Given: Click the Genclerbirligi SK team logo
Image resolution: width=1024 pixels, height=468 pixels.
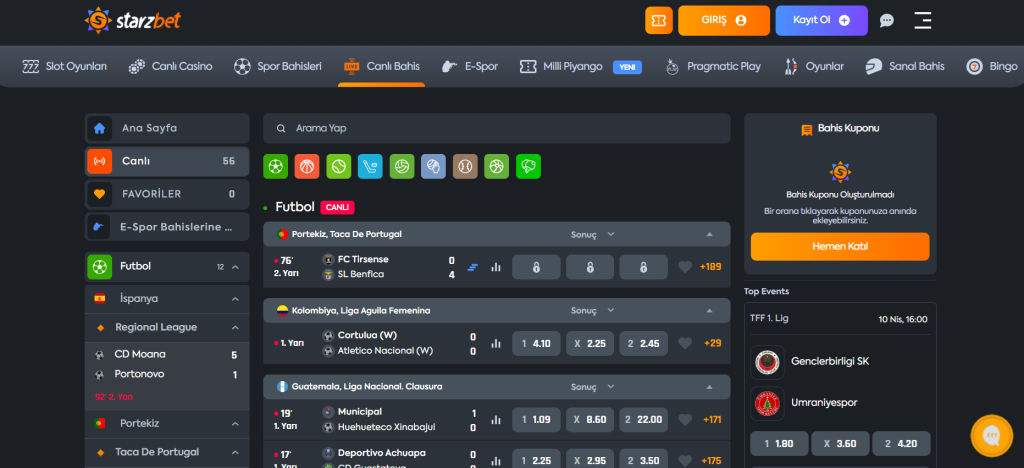Looking at the screenshot, I should (767, 362).
